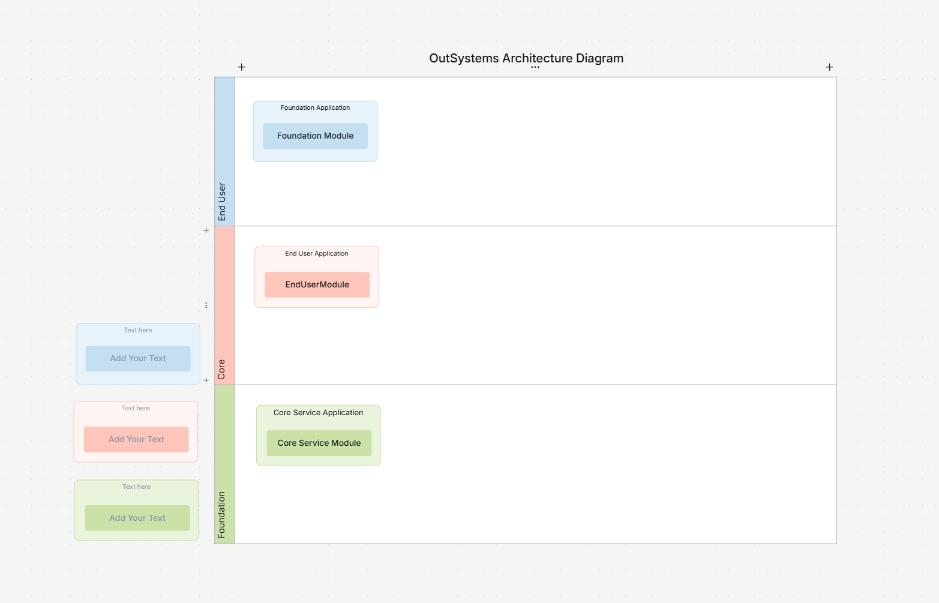Click the End User Application container
Screen dimensions: 939x603
(x=316, y=254)
